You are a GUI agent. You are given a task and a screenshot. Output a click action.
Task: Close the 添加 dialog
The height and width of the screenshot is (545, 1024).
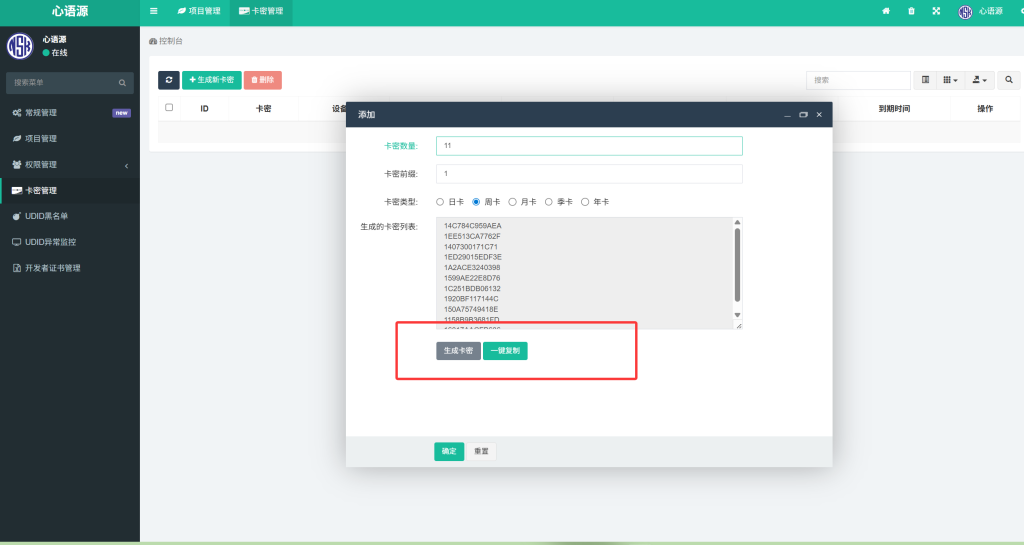pyautogui.click(x=819, y=115)
